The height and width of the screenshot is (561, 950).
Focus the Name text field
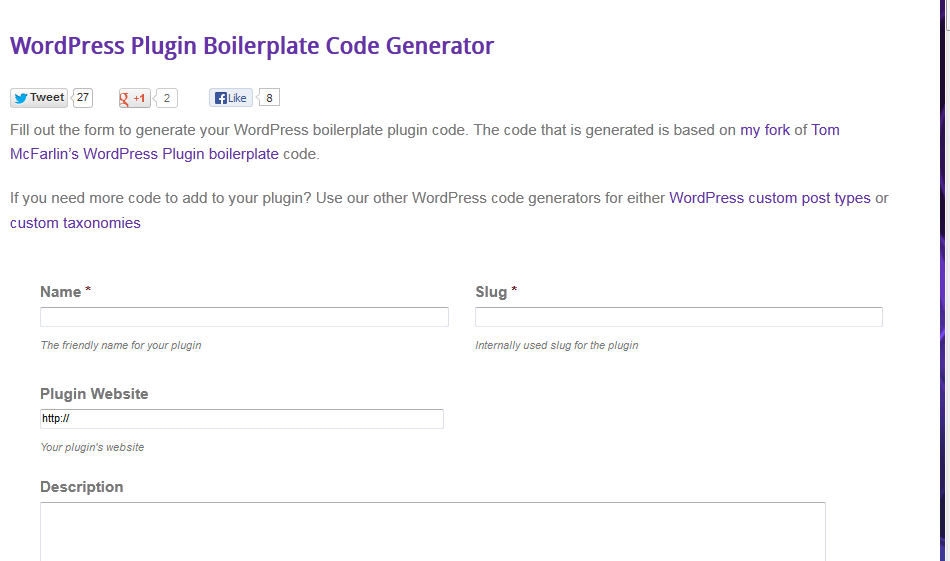[244, 317]
